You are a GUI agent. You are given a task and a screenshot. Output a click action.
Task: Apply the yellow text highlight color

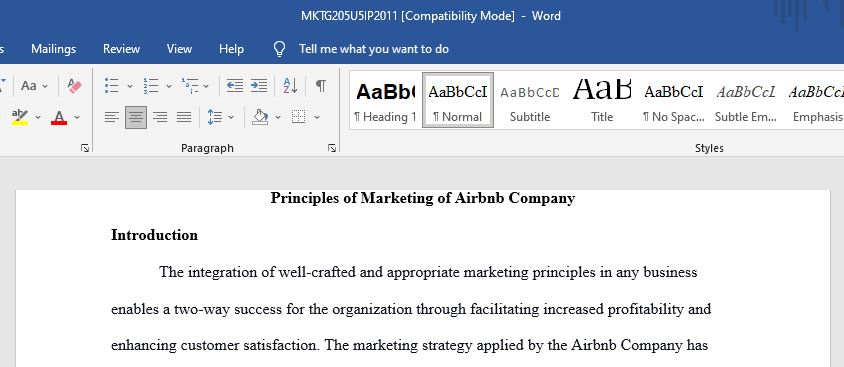[19, 117]
